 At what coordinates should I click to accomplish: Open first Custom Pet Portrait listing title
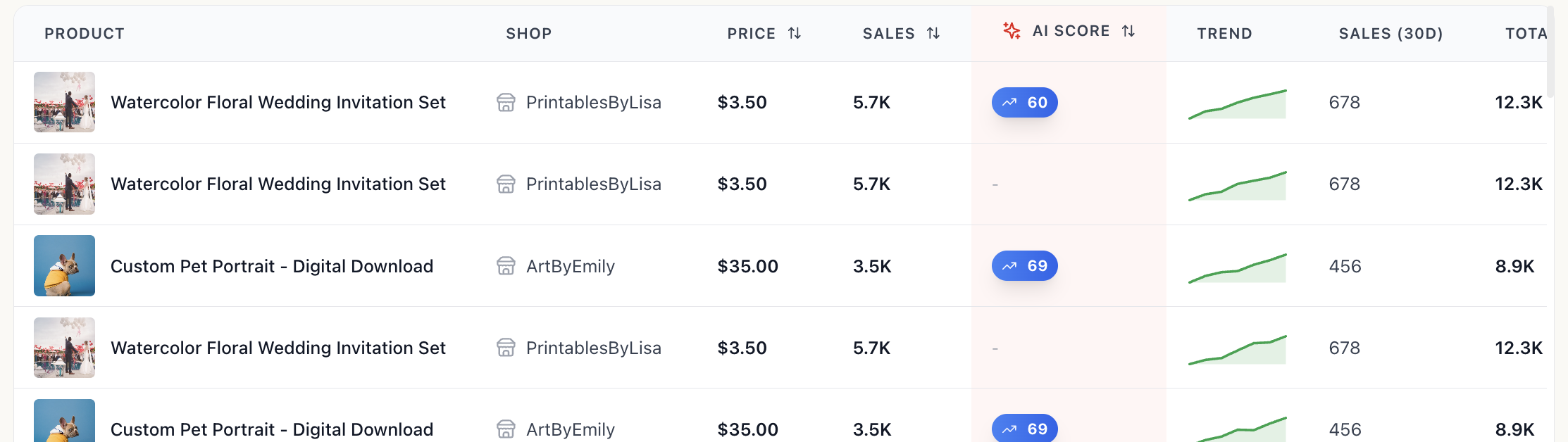[x=271, y=266]
